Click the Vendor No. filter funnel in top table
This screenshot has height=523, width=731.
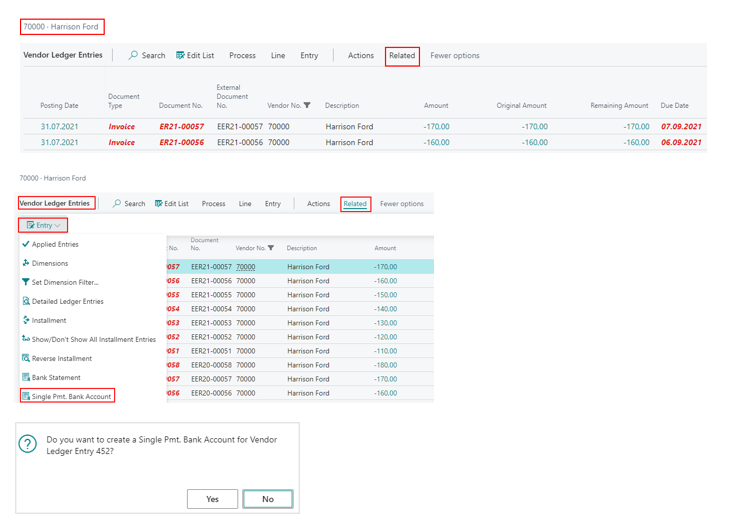coord(307,105)
